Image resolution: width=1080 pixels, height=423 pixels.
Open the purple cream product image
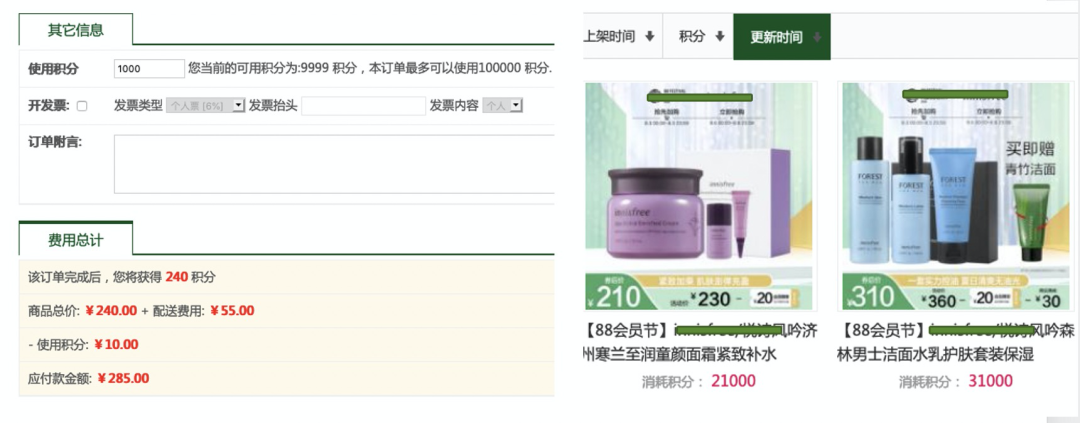pyautogui.click(x=700, y=196)
